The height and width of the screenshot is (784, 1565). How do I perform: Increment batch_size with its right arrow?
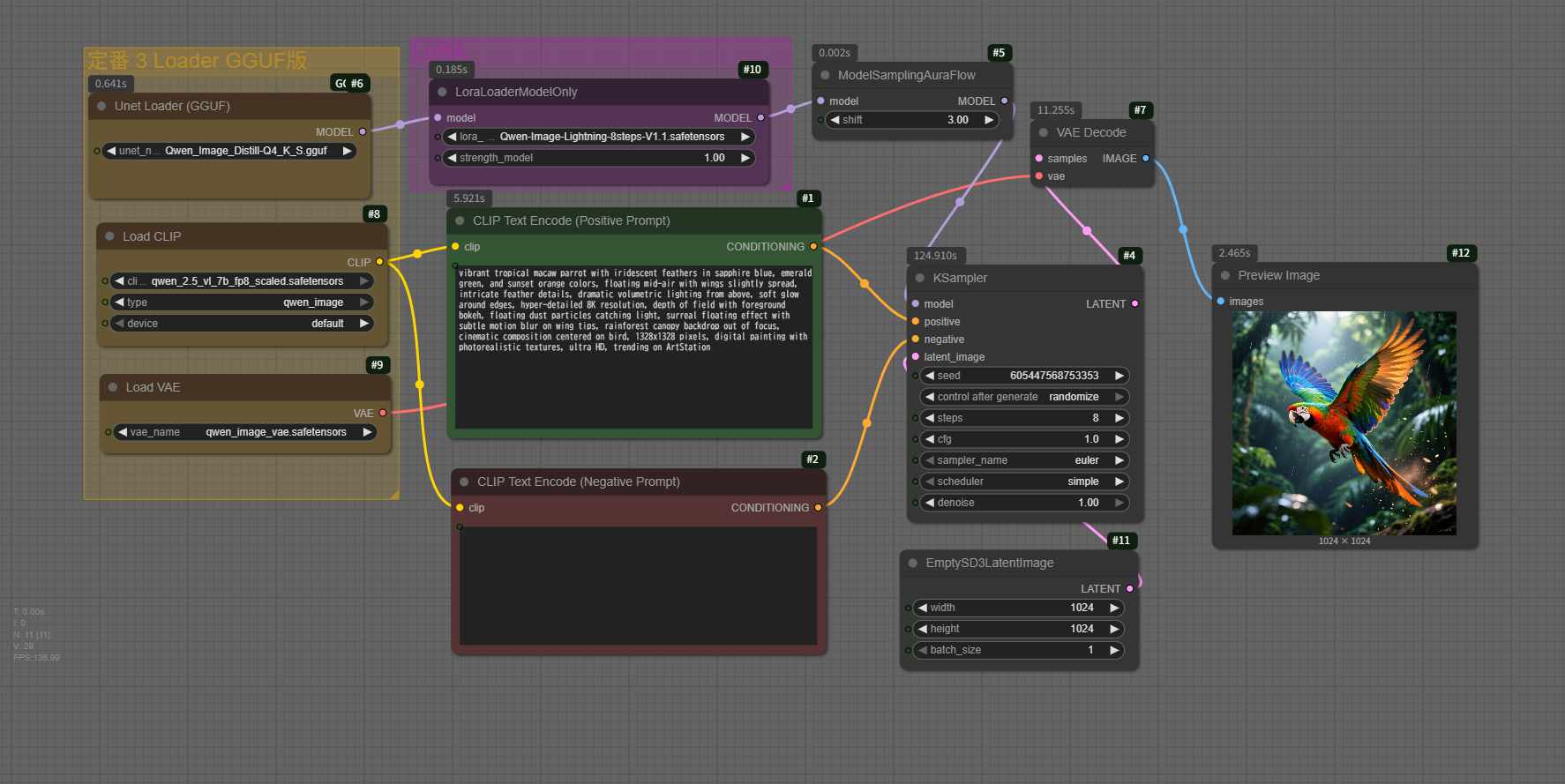point(1113,650)
